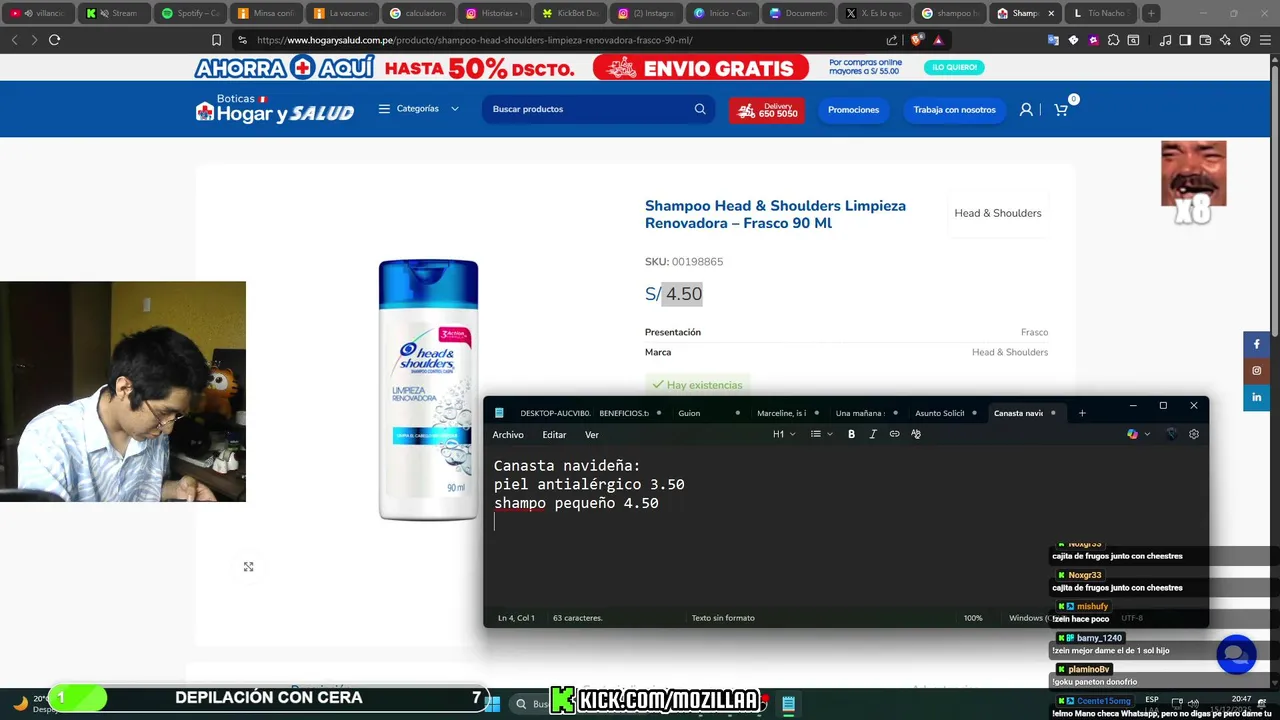Image resolution: width=1280 pixels, height=720 pixels.
Task: Click the Copilot icon in Notepad
Action: (x=1132, y=434)
